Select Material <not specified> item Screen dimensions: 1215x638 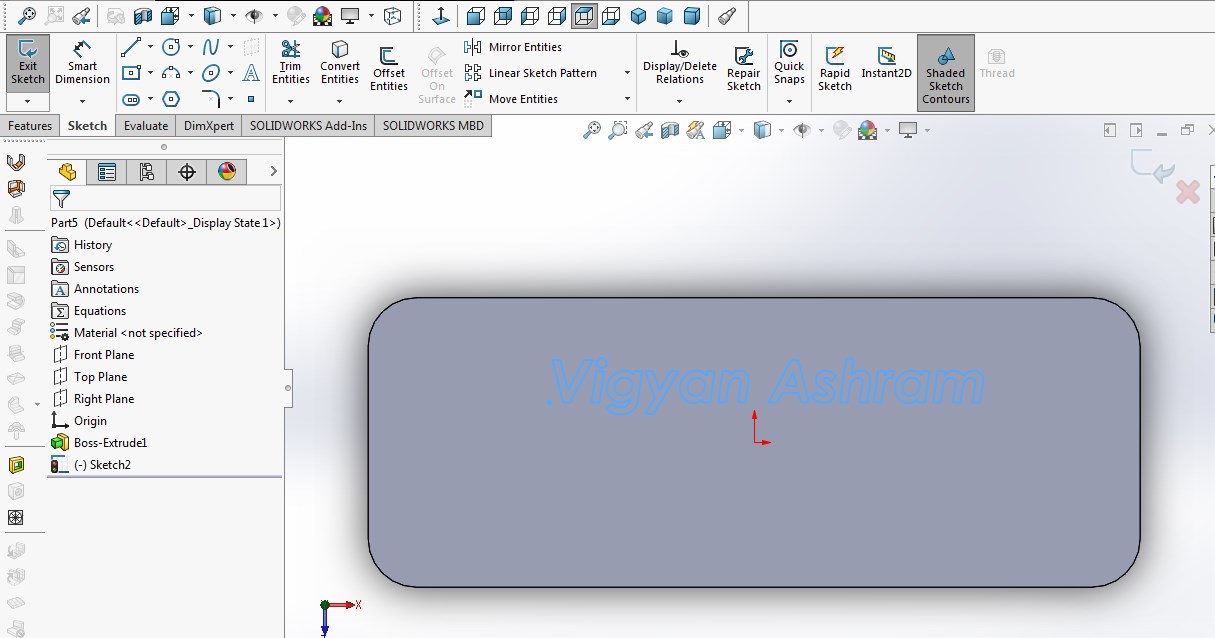[x=126, y=333]
